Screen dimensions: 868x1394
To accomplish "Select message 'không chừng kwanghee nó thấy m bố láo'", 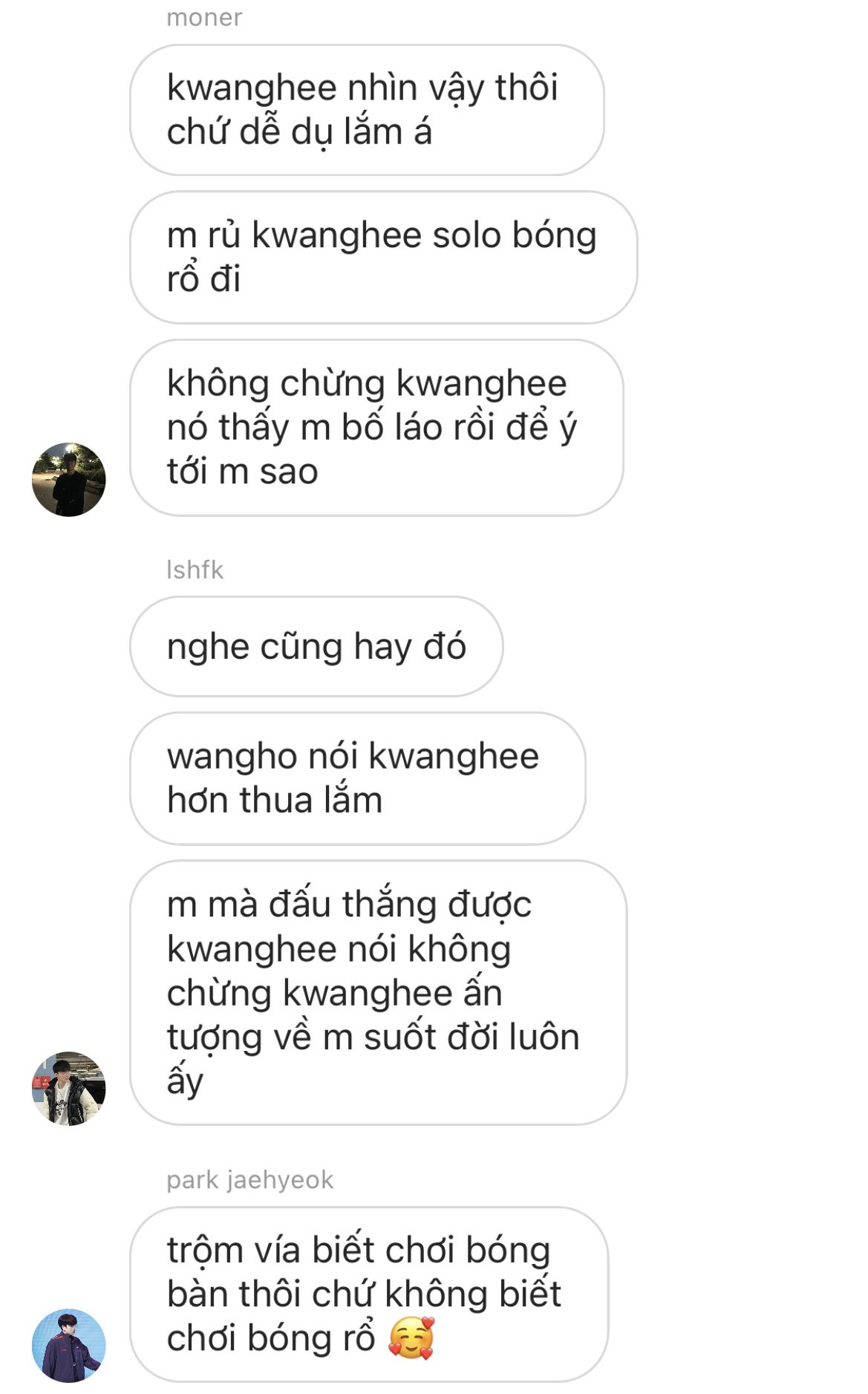I will [x=376, y=427].
